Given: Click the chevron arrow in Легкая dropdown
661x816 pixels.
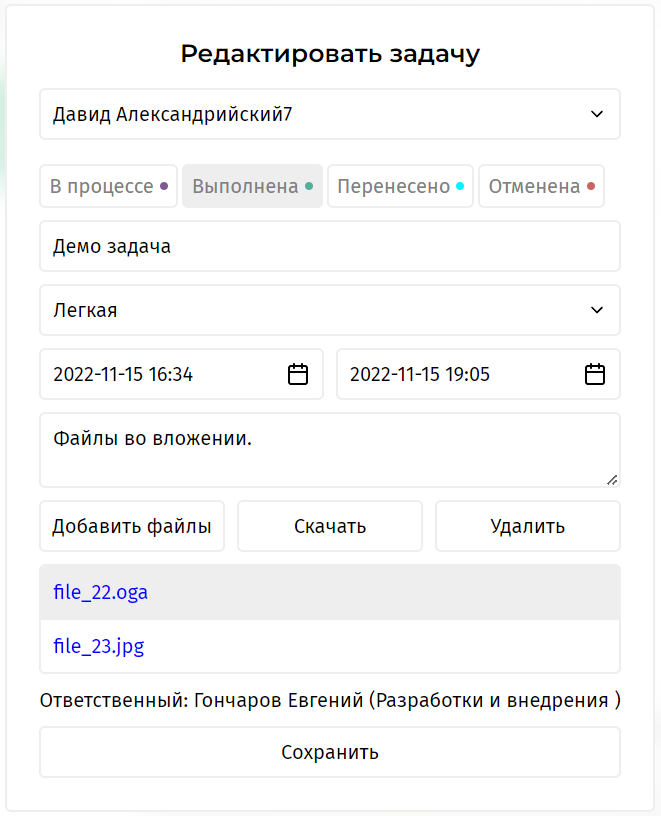Looking at the screenshot, I should pyautogui.click(x=597, y=310).
